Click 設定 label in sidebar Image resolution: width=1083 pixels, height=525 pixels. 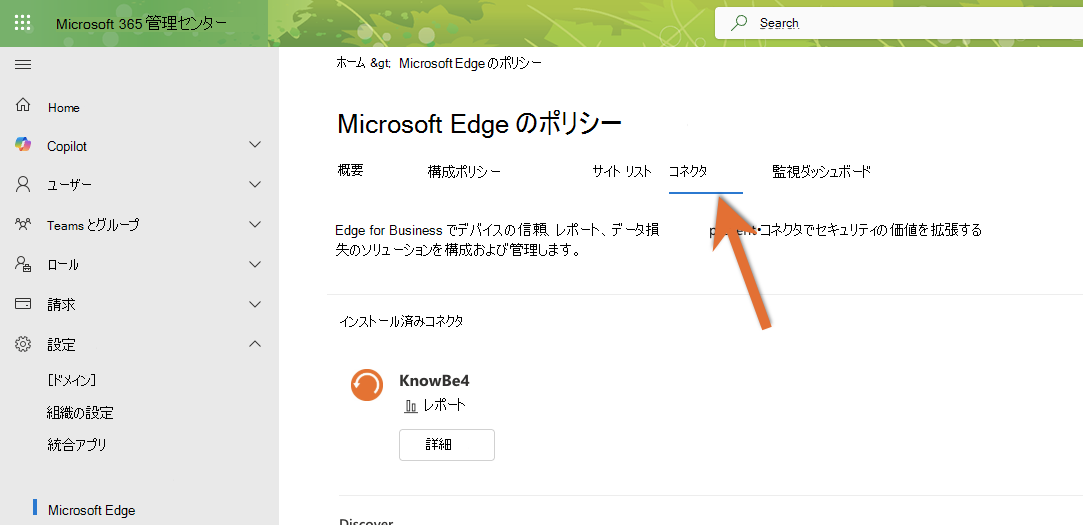[61, 345]
